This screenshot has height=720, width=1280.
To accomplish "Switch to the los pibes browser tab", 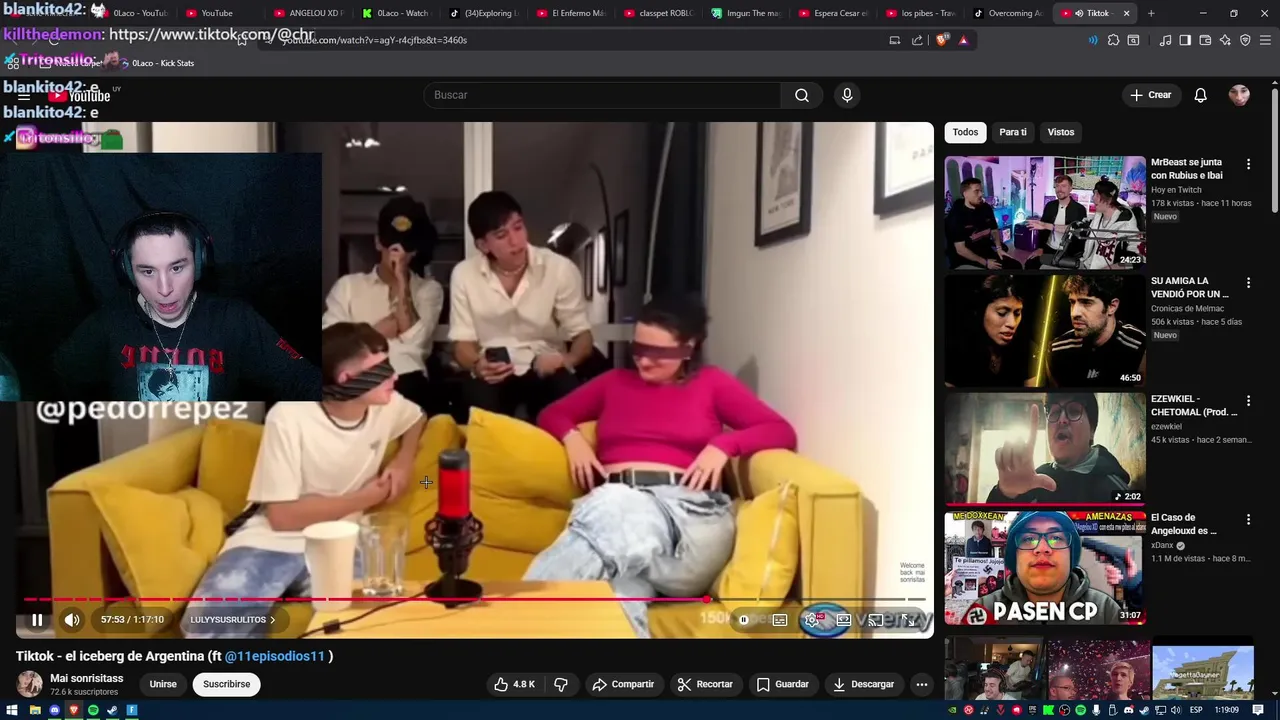I will 921,13.
